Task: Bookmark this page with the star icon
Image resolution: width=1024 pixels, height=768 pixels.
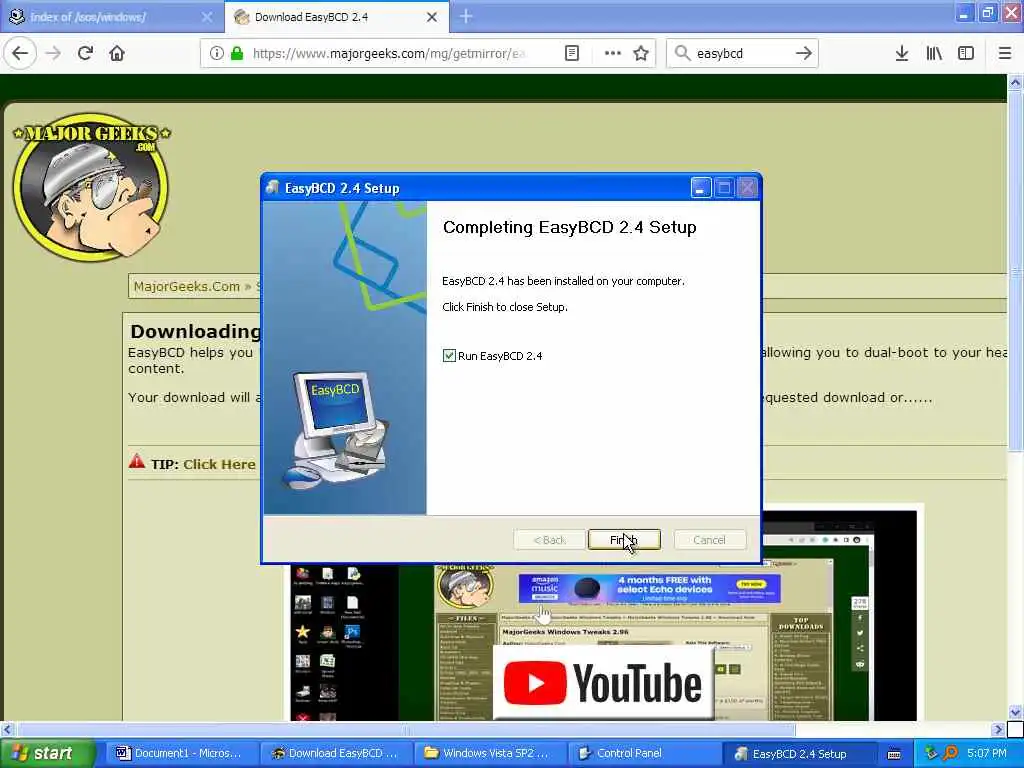Action: point(641,54)
